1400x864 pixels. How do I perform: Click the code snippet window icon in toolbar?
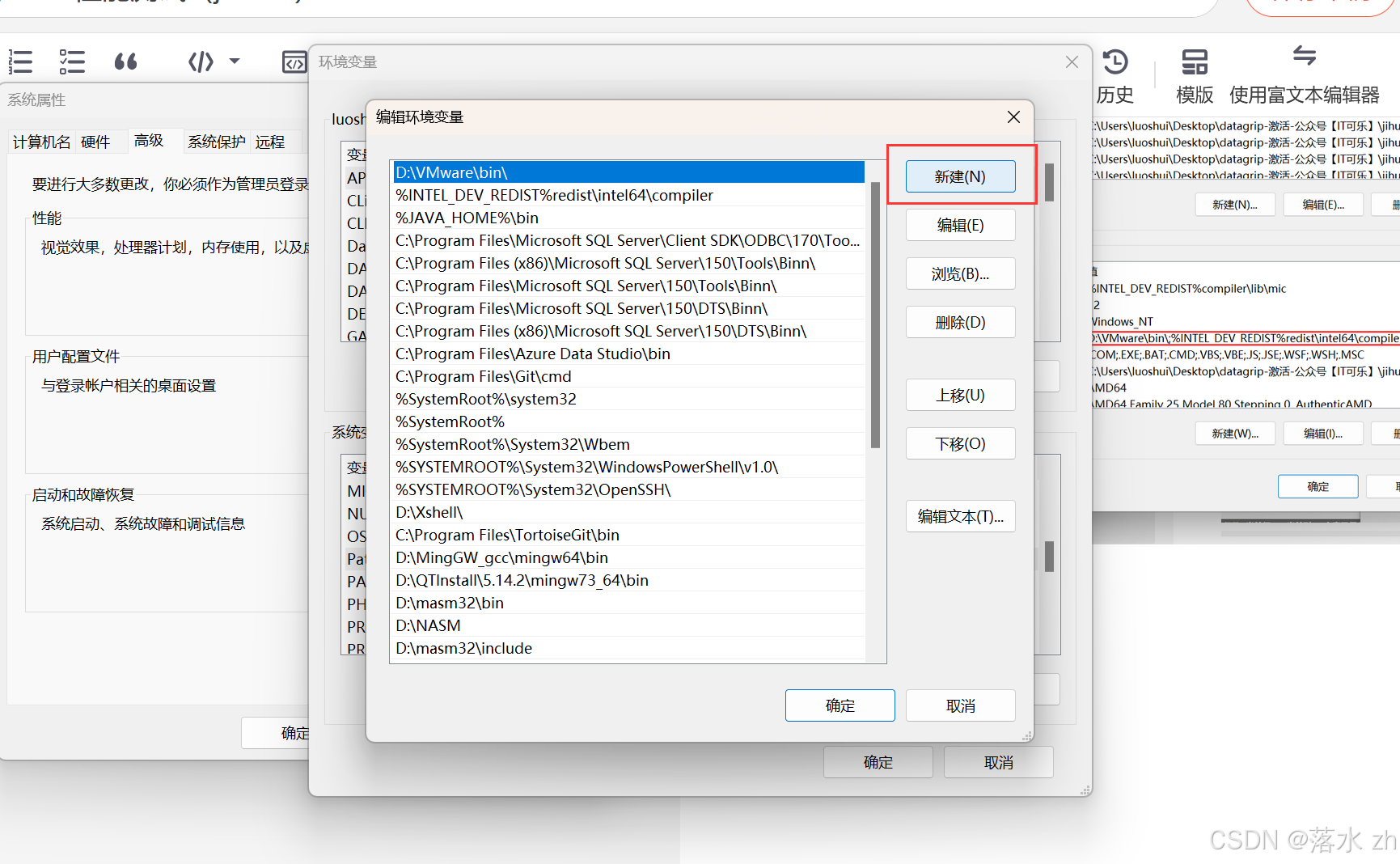coord(294,61)
